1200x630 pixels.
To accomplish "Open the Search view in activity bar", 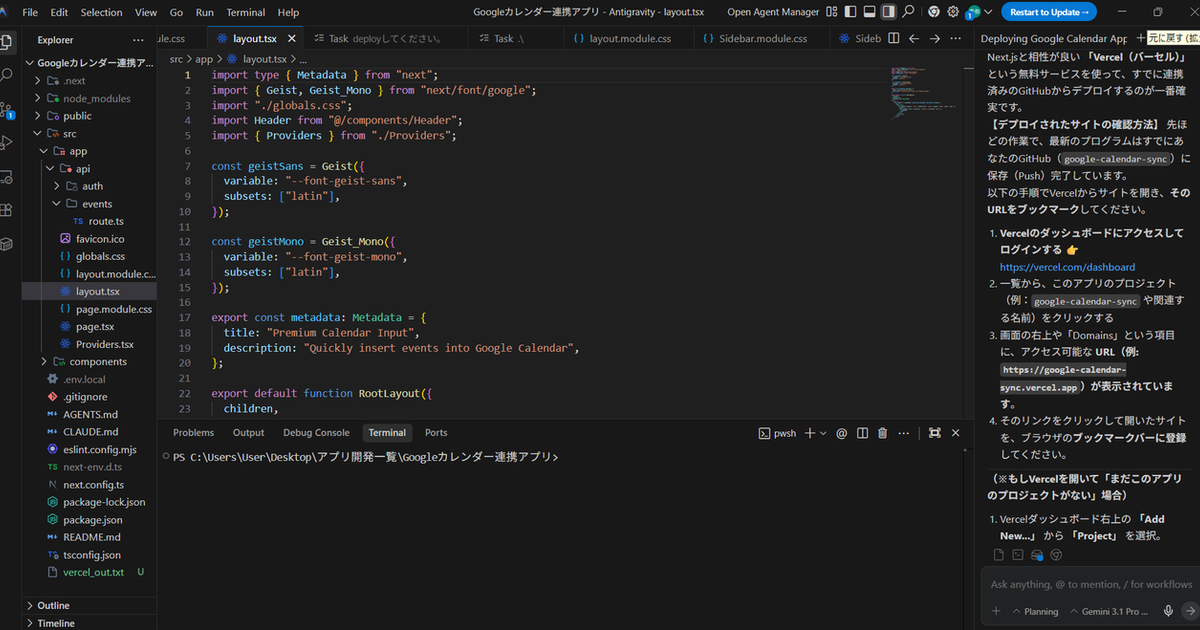I will tap(8, 75).
